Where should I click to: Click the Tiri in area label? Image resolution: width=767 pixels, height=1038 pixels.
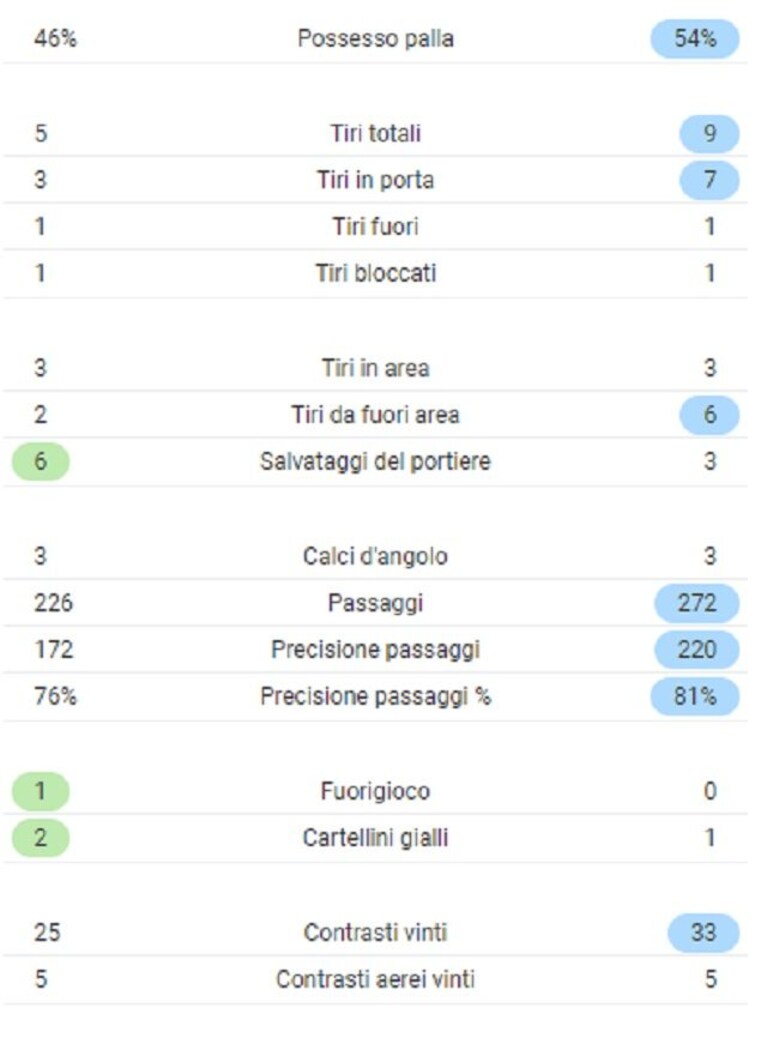(x=375, y=367)
